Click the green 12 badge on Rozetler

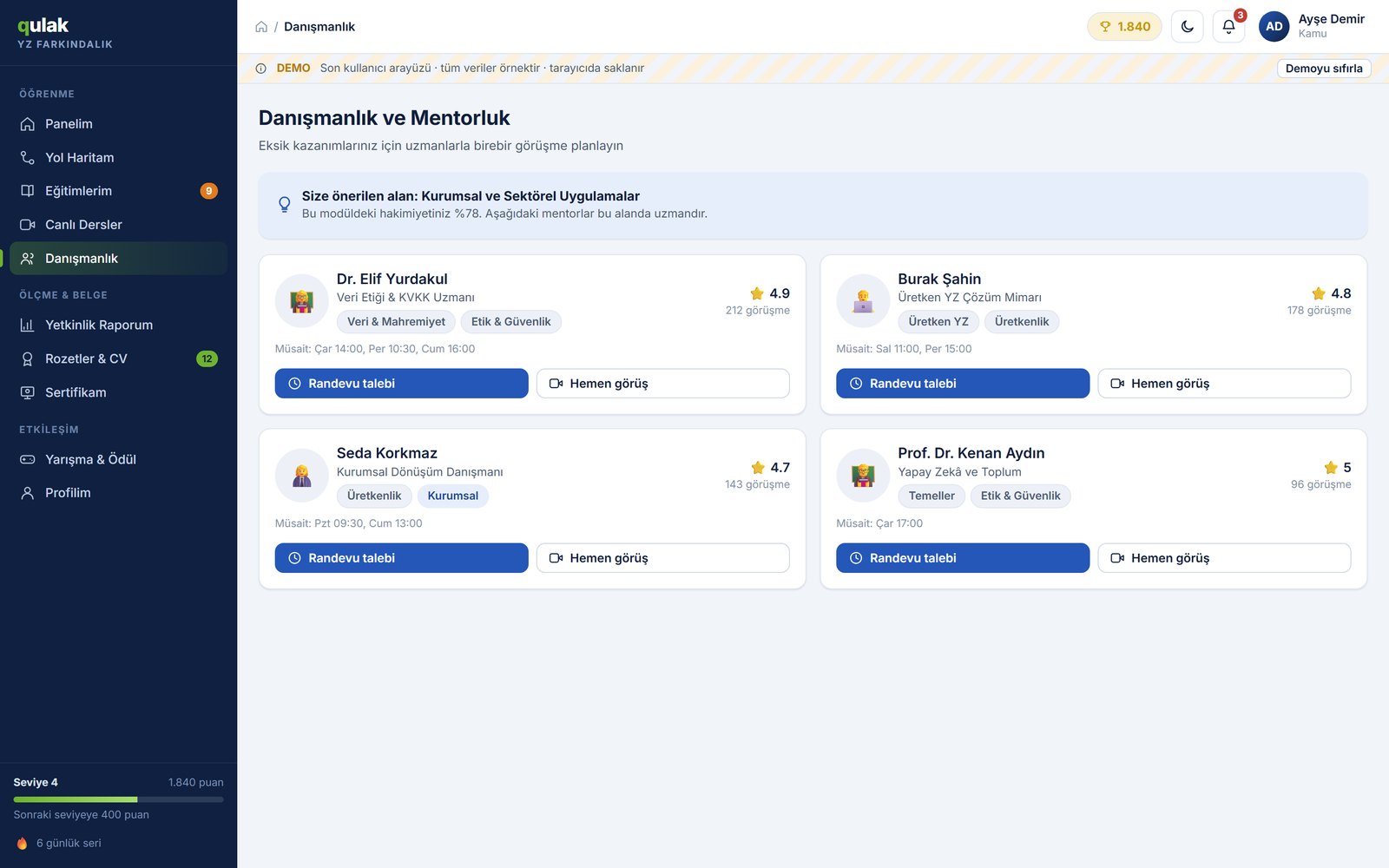click(x=207, y=358)
